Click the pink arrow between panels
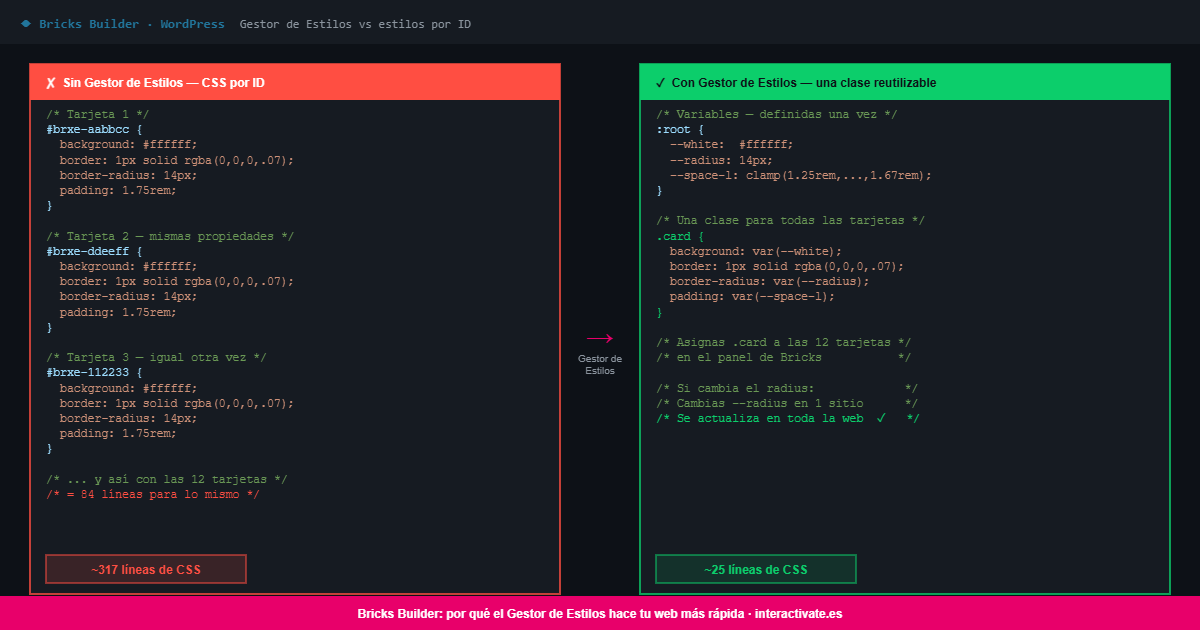1200x630 pixels. tap(600, 339)
